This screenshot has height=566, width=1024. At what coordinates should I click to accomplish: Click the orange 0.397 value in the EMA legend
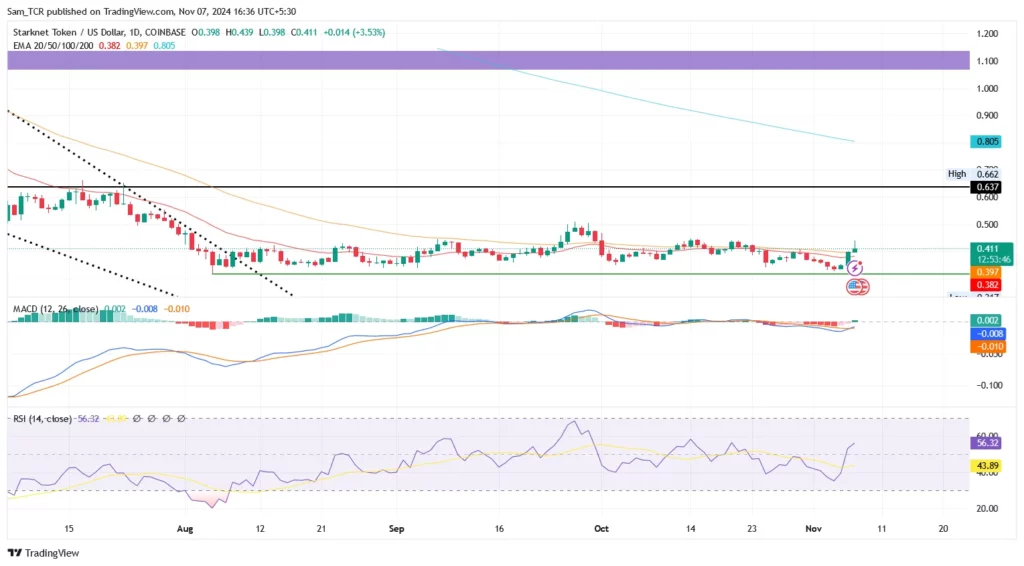coord(136,46)
